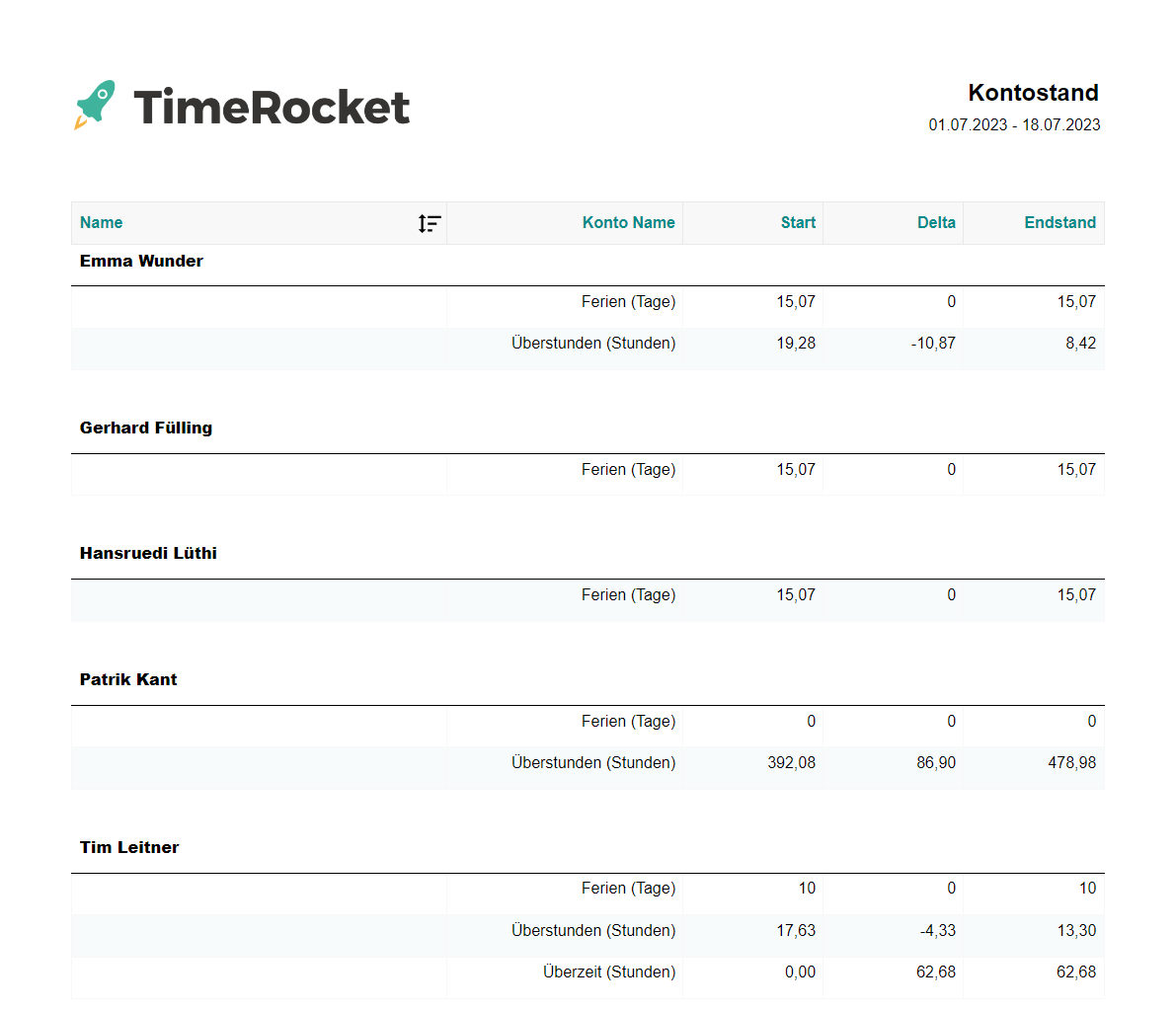Screen dimensions: 1176x1011
Task: Click the Delta column header
Action: pyautogui.click(x=936, y=223)
